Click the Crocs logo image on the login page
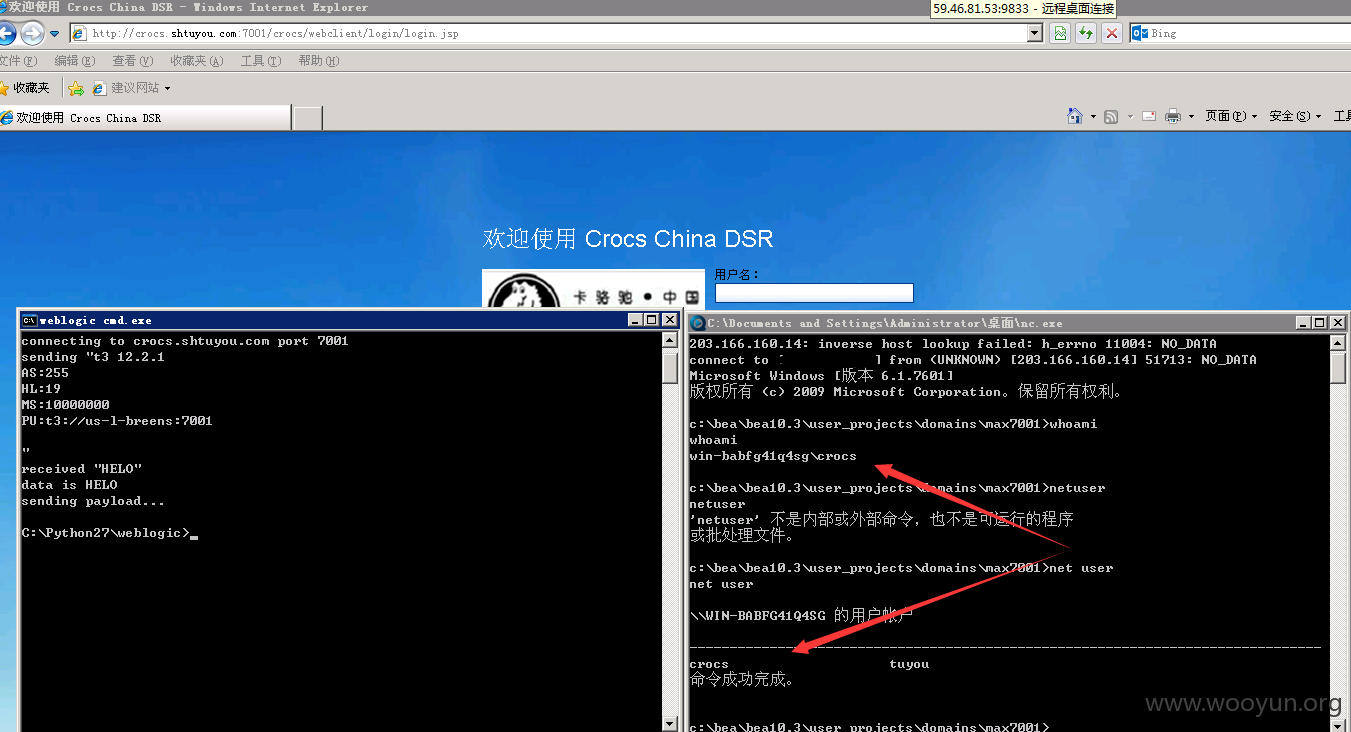 click(x=593, y=290)
